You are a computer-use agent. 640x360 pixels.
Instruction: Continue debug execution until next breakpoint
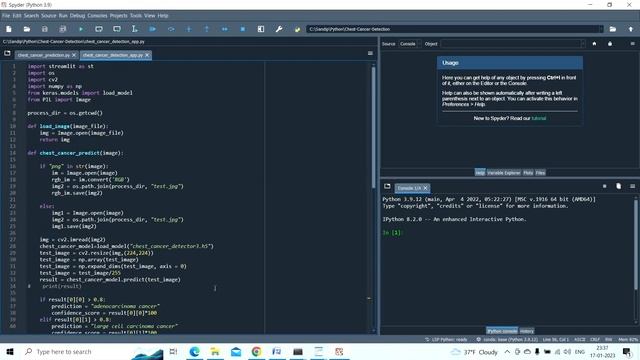click(225, 29)
